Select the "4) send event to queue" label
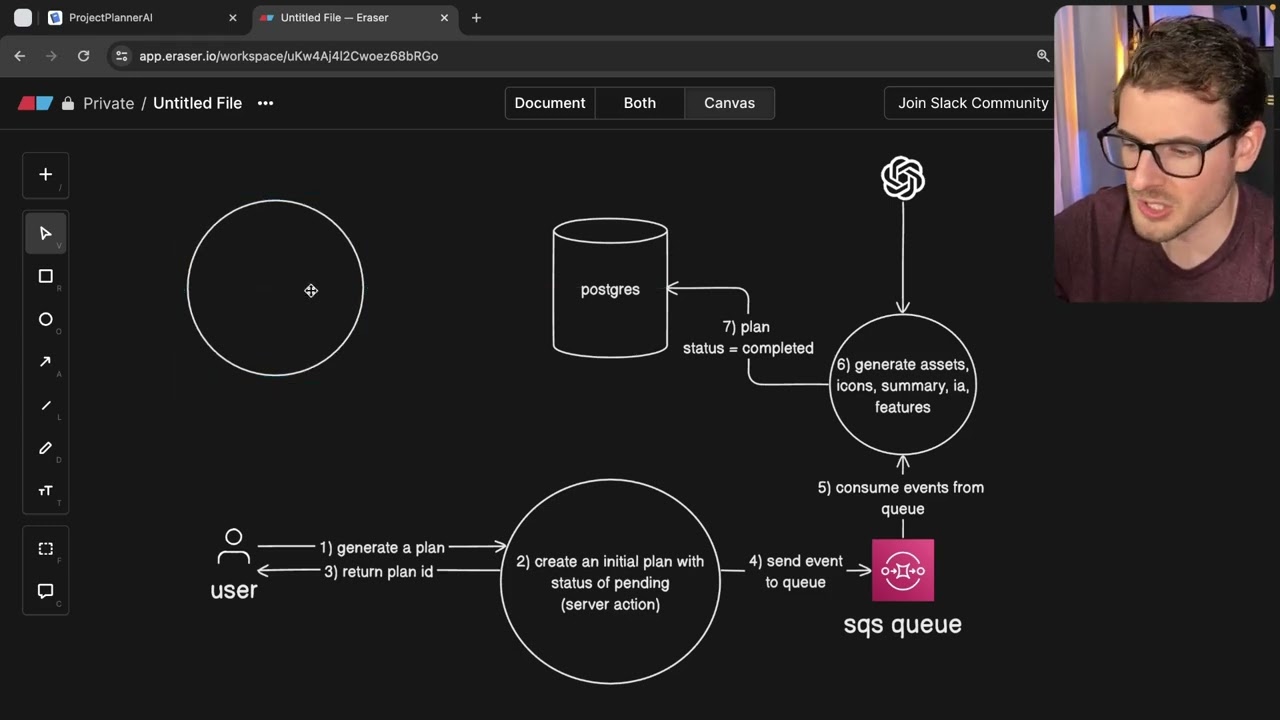This screenshot has height=720, width=1280. 796,571
